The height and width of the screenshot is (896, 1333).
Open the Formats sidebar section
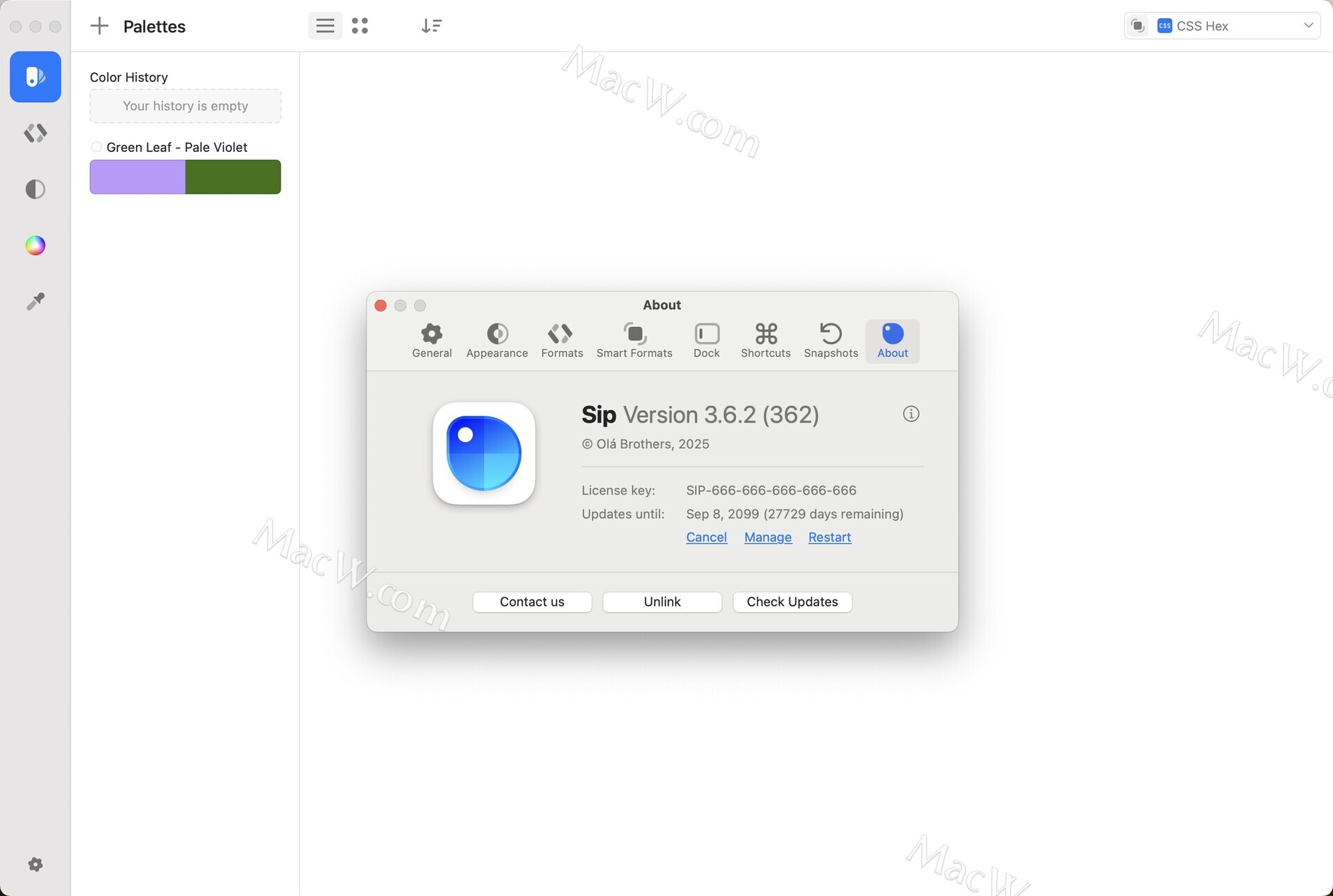point(35,133)
